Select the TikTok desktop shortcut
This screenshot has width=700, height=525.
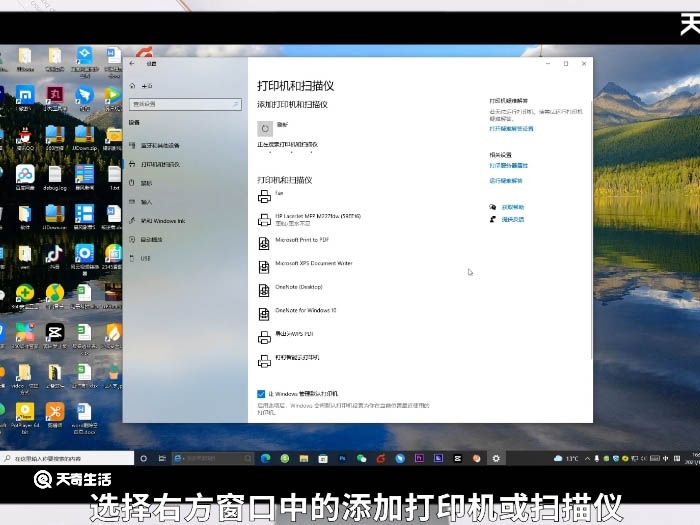(54, 256)
